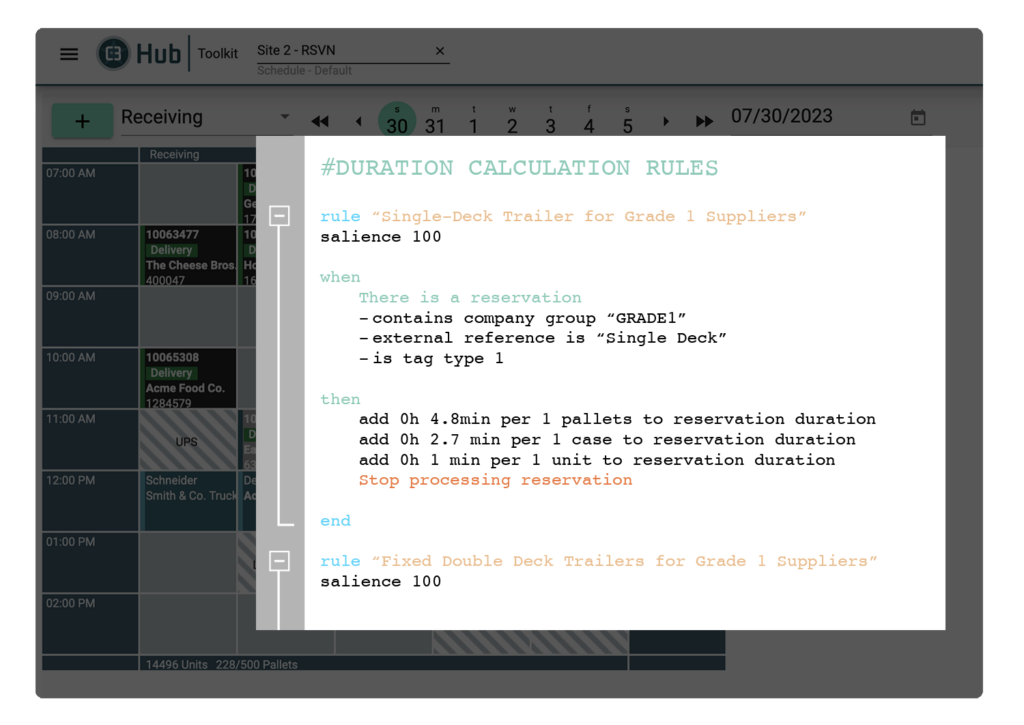The height and width of the screenshot is (725, 1024).
Task: Click the 01:00 PM time row
Action: click(90, 562)
